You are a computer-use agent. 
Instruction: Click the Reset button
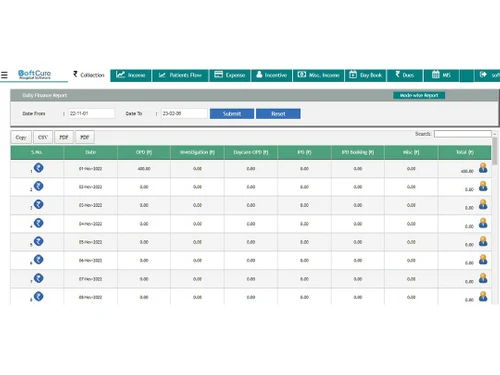pyautogui.click(x=278, y=114)
